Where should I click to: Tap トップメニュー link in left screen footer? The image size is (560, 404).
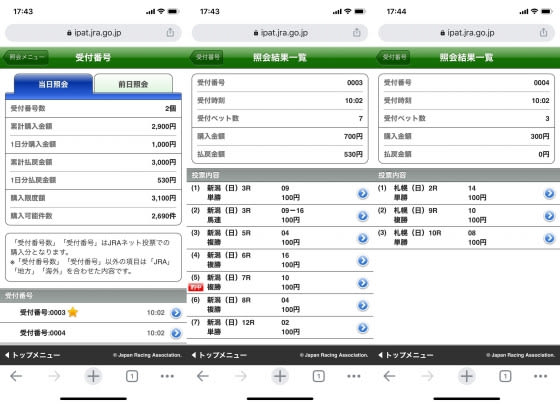point(32,355)
